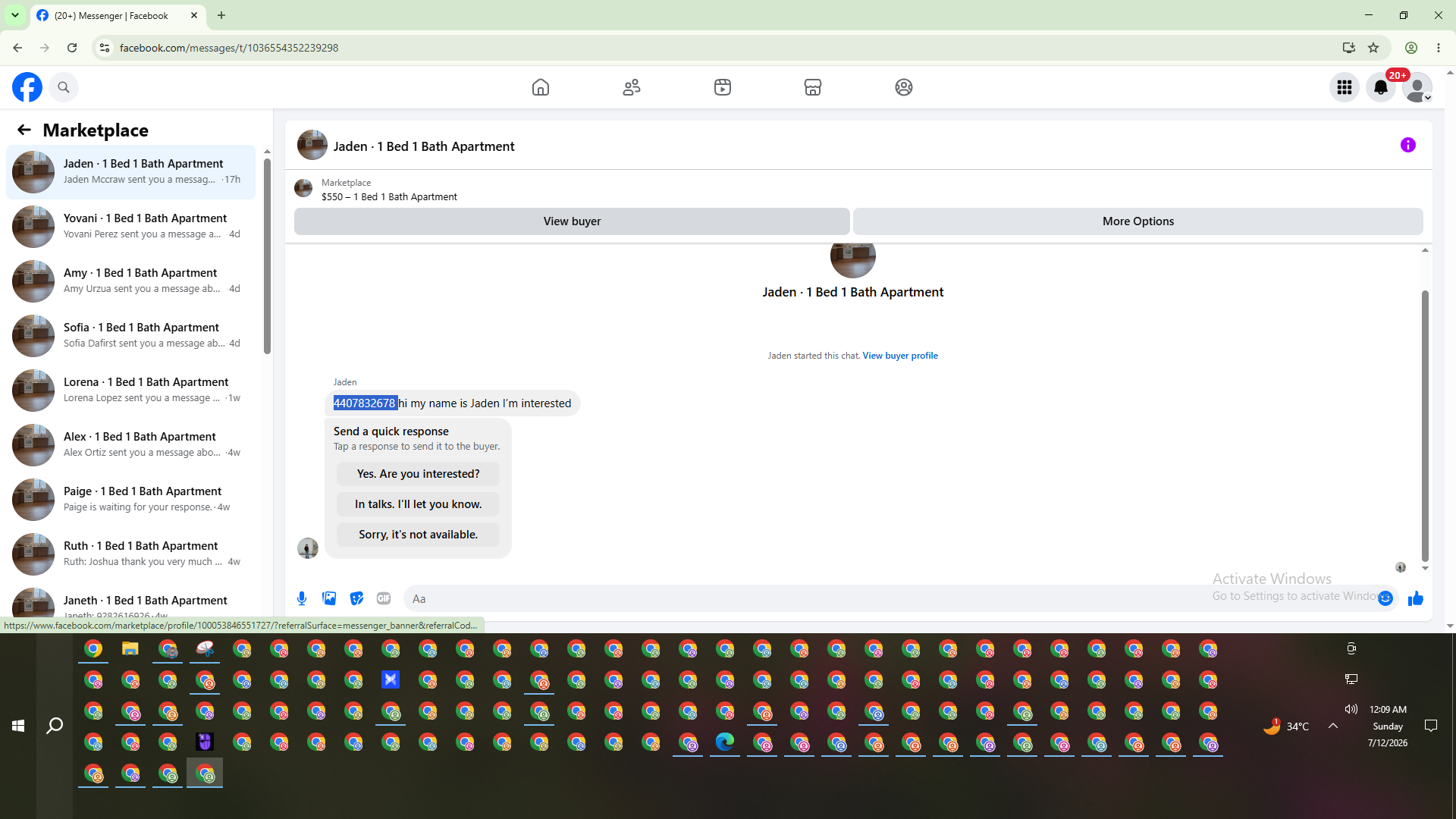Click the View buyer button
Screen dimensions: 1456x819
pyautogui.click(x=572, y=221)
